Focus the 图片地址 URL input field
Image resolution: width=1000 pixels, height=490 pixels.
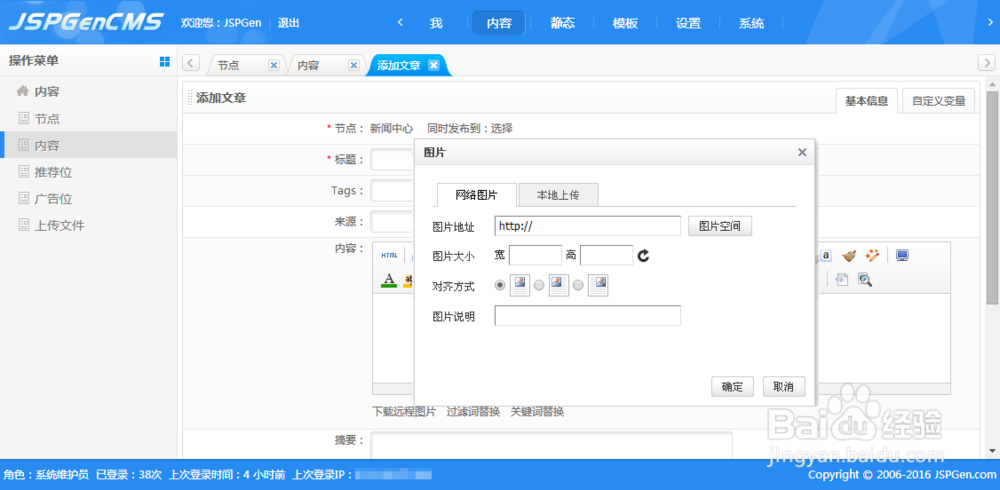588,226
